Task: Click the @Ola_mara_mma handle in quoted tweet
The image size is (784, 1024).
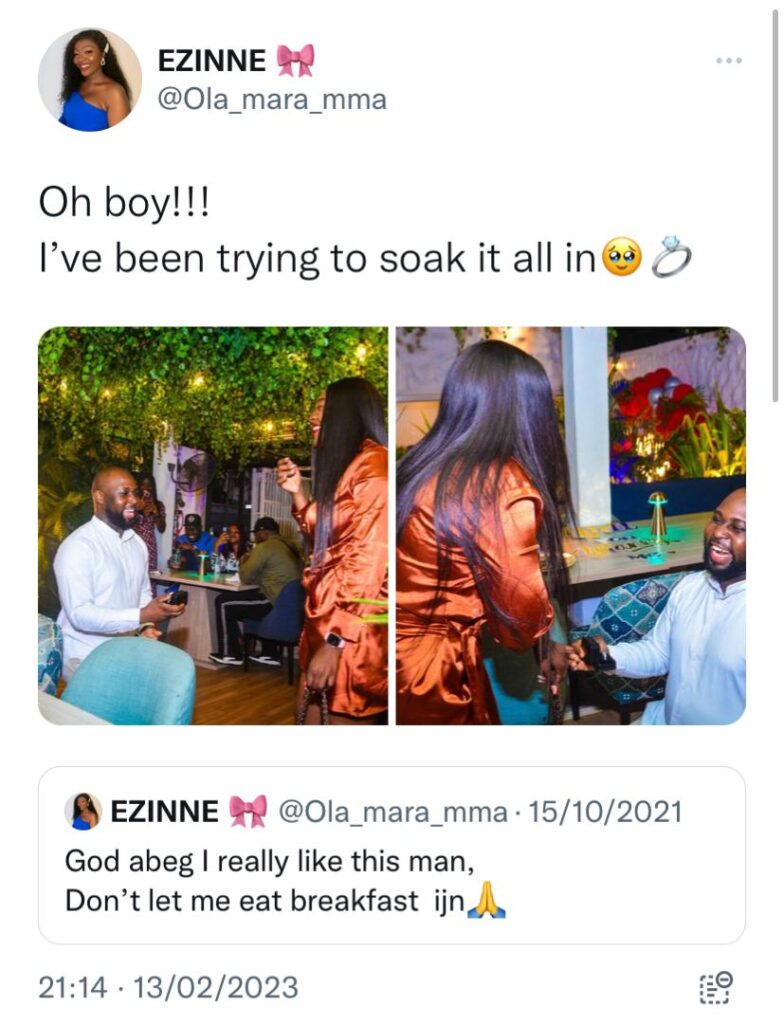Action: [x=393, y=812]
